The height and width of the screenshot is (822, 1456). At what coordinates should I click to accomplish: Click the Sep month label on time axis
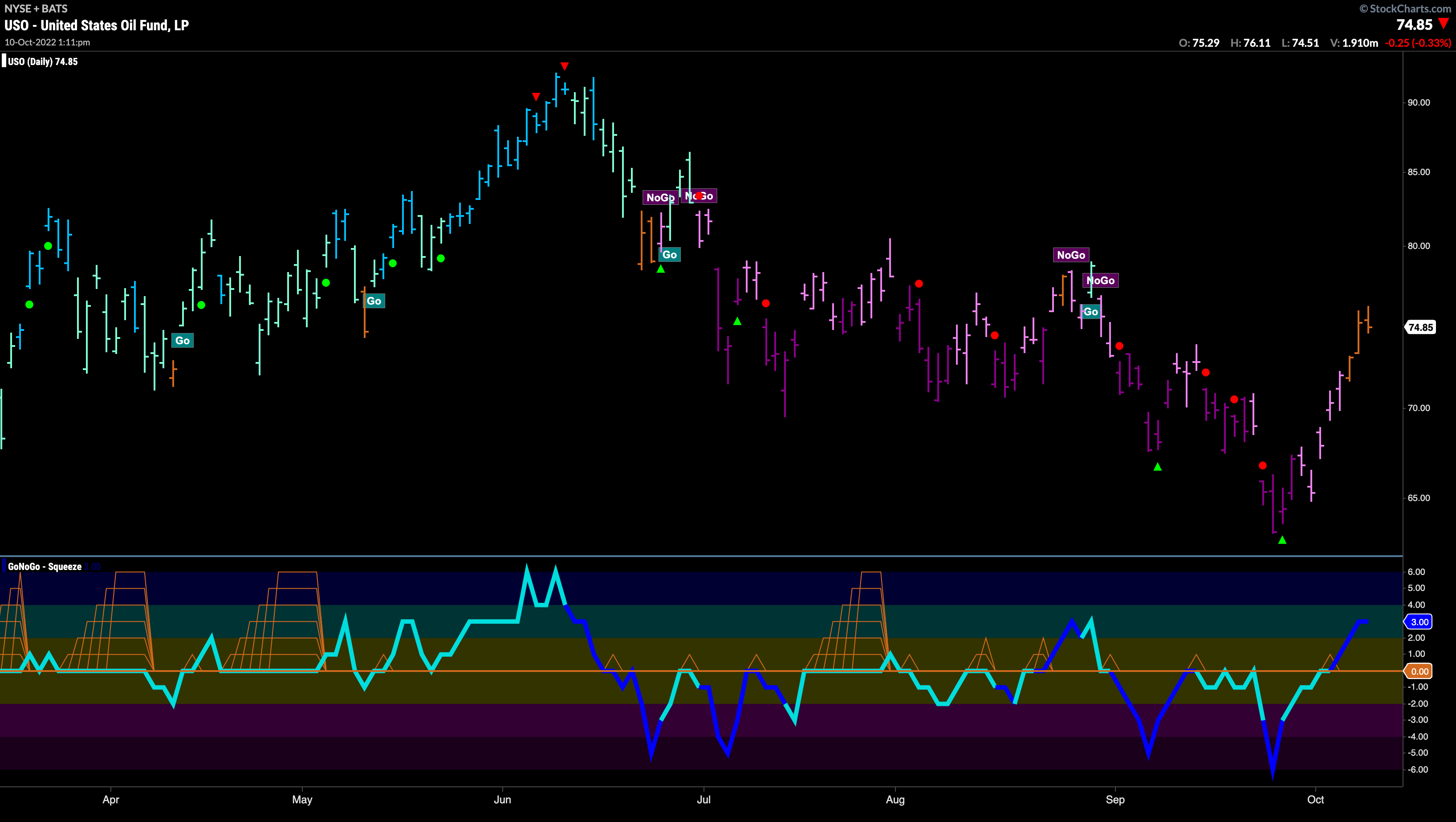[x=1115, y=799]
